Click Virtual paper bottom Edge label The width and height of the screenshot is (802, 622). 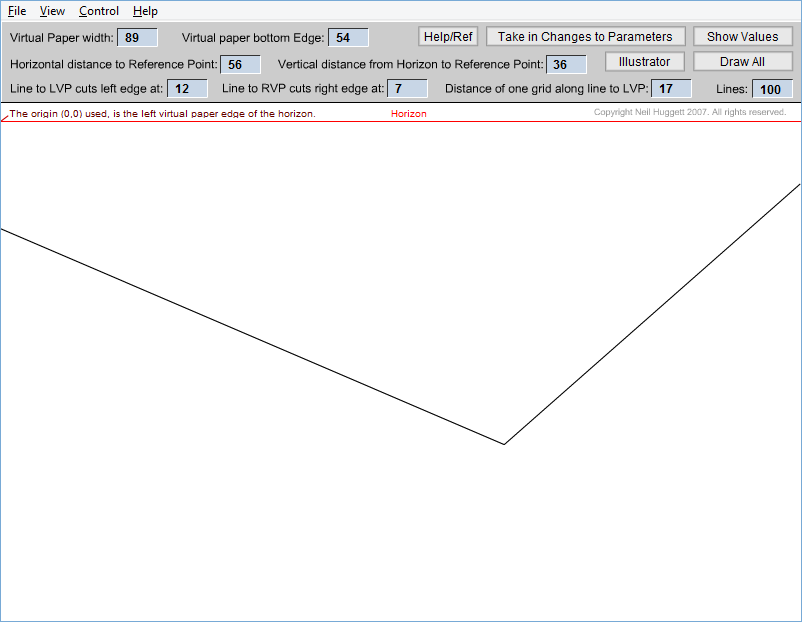coord(253,38)
